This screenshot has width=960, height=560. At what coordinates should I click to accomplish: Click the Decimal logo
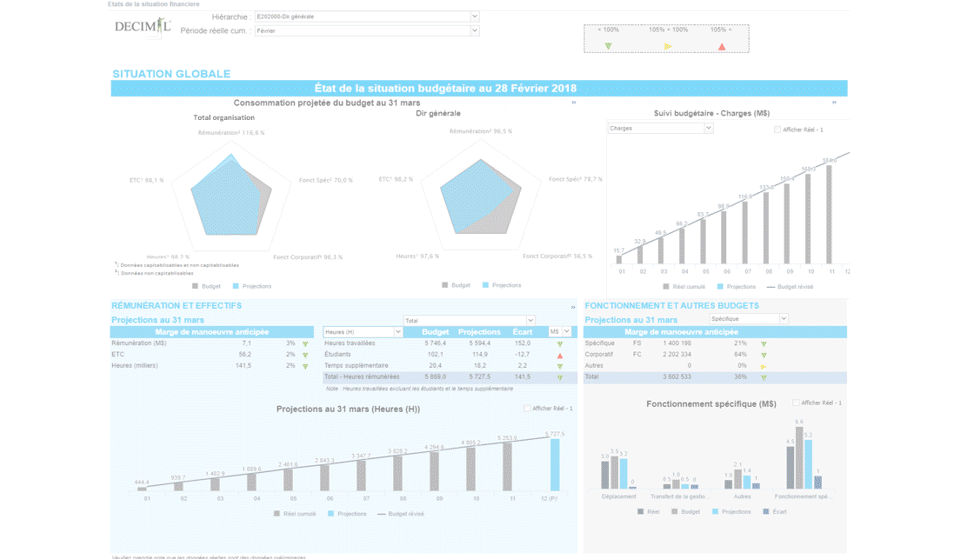(143, 27)
